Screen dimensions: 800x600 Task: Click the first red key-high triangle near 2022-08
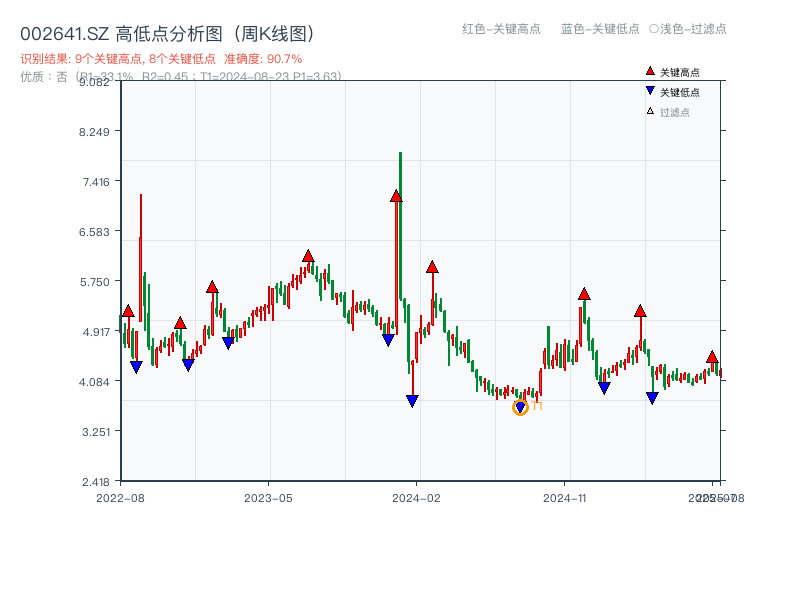click(128, 312)
